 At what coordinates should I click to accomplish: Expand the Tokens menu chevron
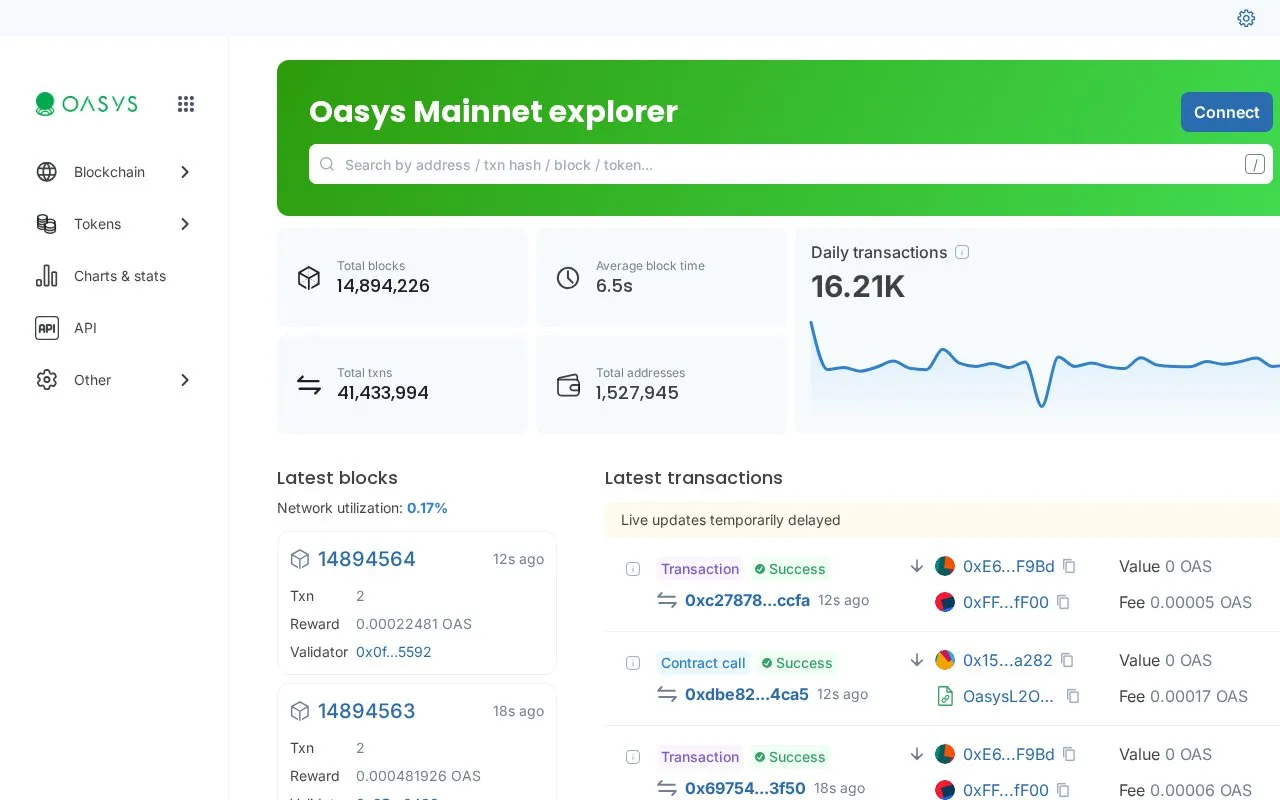point(185,224)
